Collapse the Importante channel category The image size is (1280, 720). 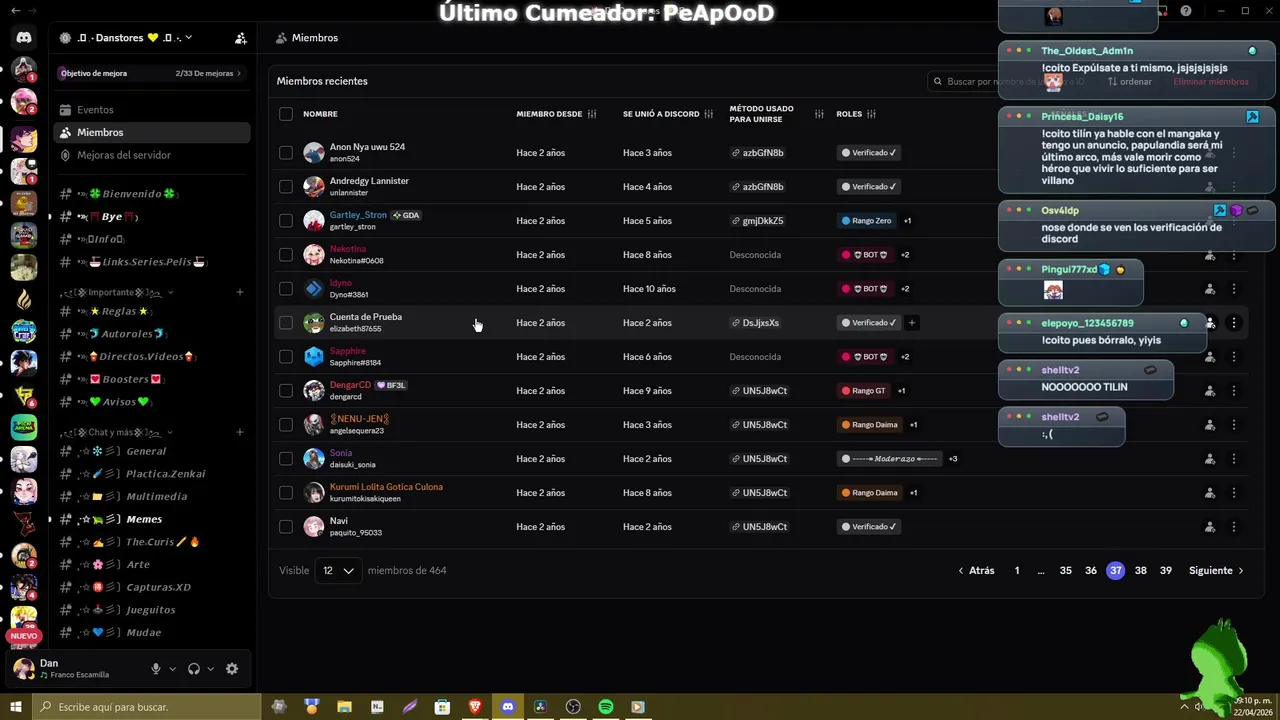point(116,292)
